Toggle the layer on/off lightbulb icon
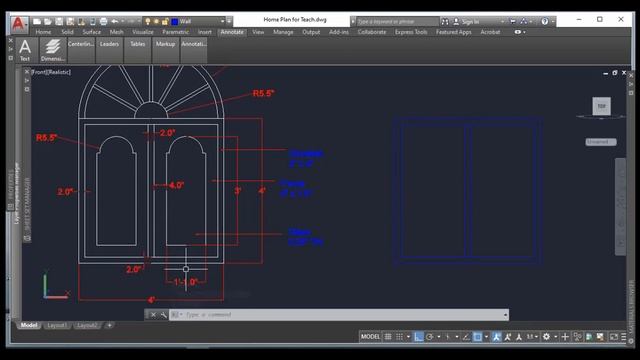Image resolution: width=640 pixels, height=360 pixels. coord(148,21)
